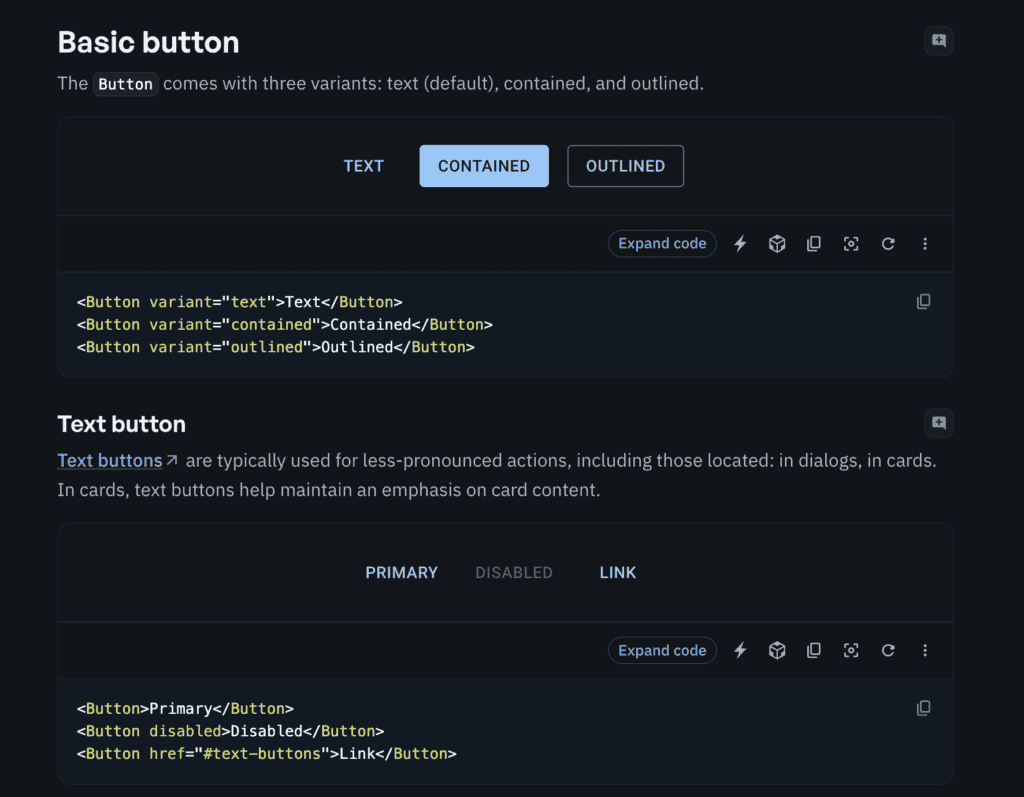Follow the Text buttons link
Image resolution: width=1024 pixels, height=797 pixels.
(x=110, y=460)
